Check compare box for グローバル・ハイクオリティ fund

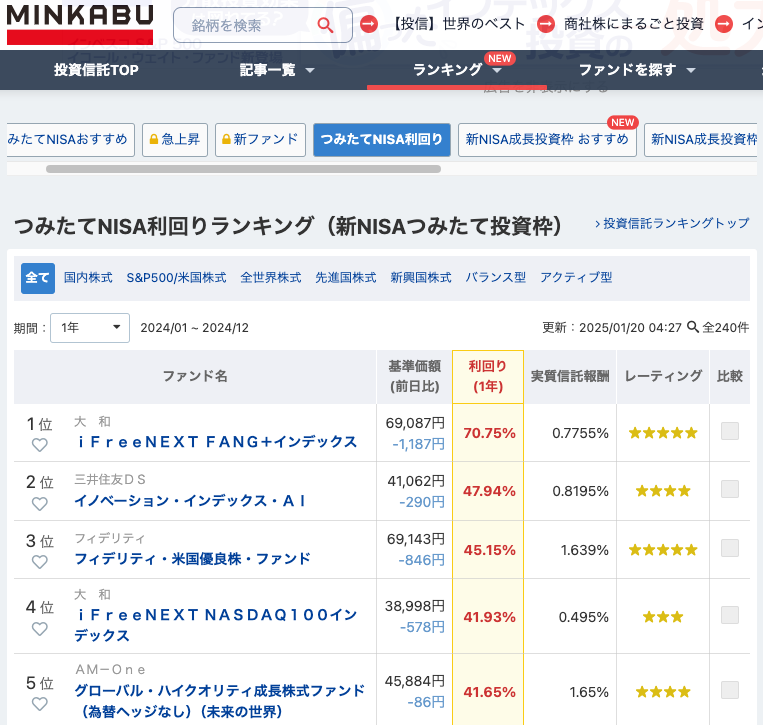pyautogui.click(x=729, y=690)
